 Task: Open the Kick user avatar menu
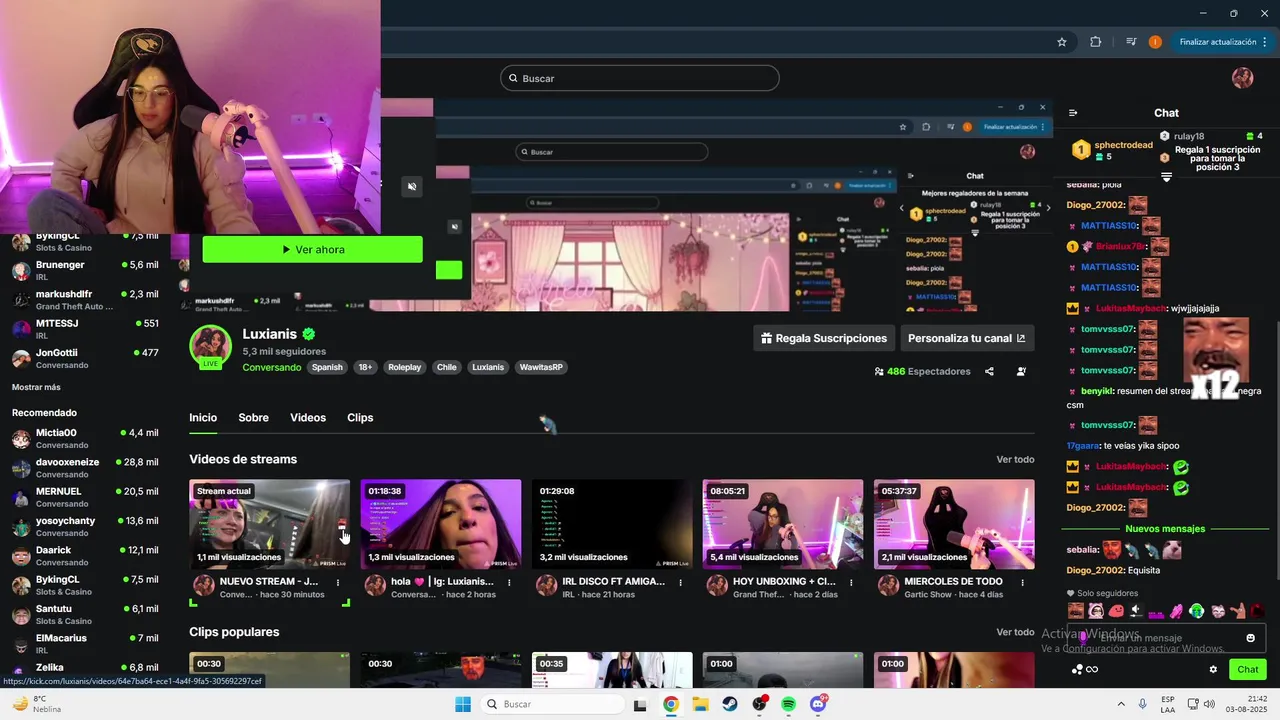pyautogui.click(x=1242, y=78)
